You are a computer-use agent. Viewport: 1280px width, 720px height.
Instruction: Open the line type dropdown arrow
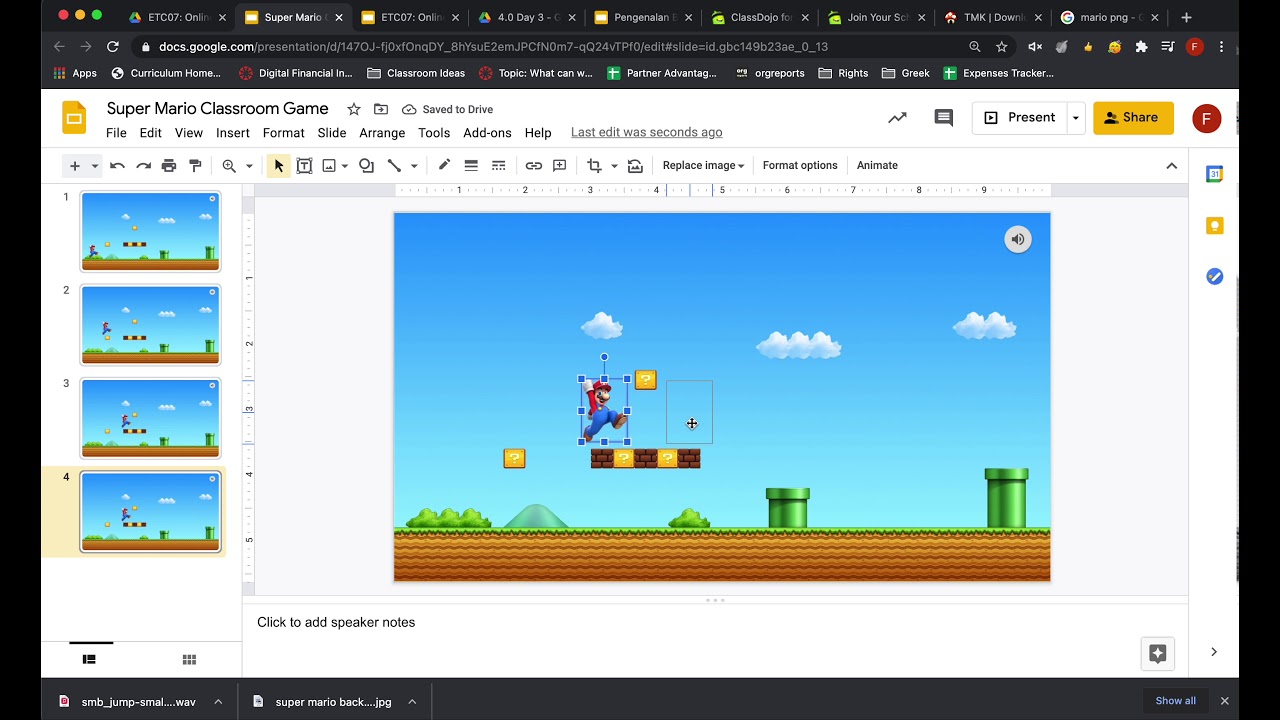[x=414, y=166]
